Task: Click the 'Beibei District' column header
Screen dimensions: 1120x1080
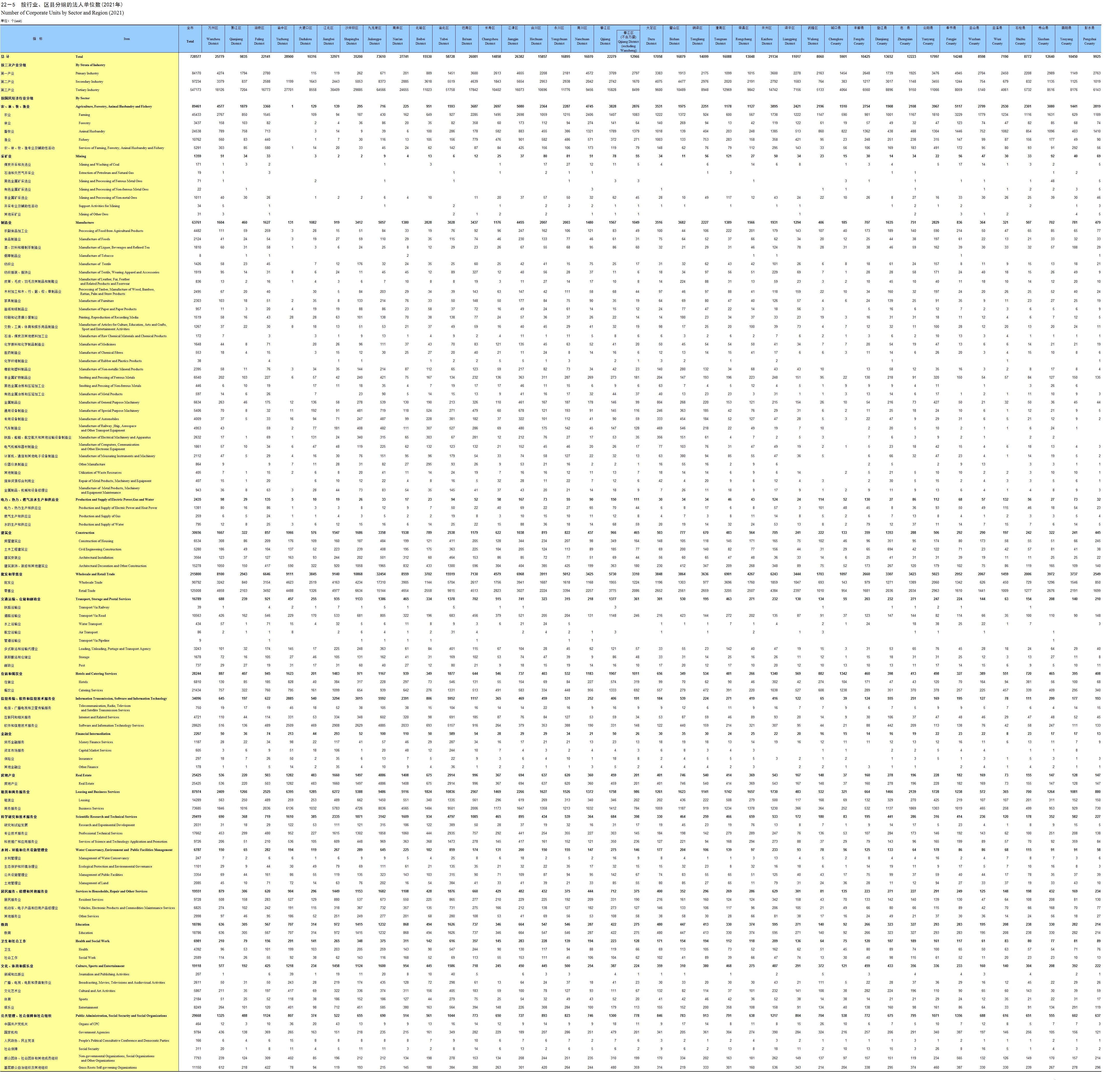Action: (421, 41)
